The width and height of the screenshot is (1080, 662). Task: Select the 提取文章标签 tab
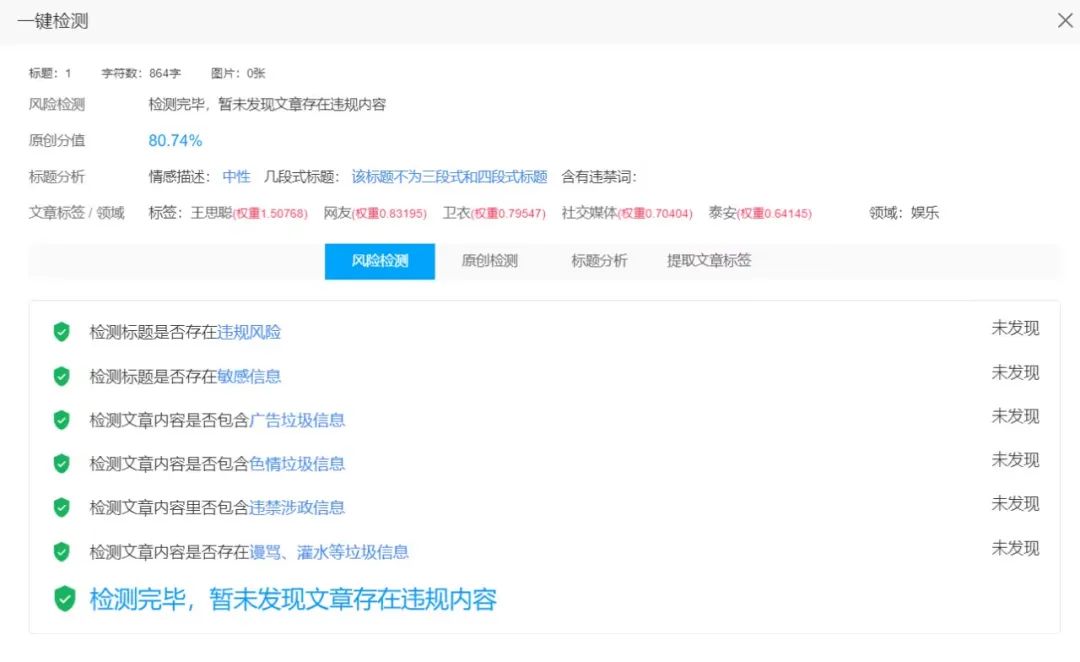click(x=710, y=261)
